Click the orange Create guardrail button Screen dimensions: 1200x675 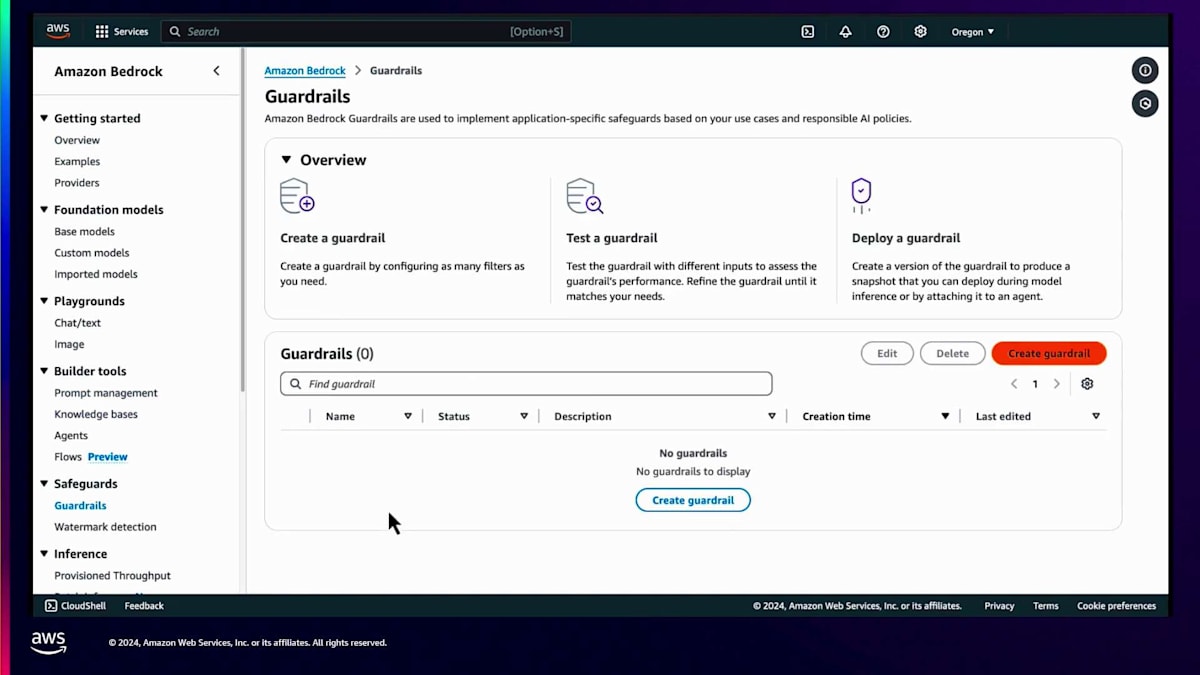click(x=1049, y=353)
